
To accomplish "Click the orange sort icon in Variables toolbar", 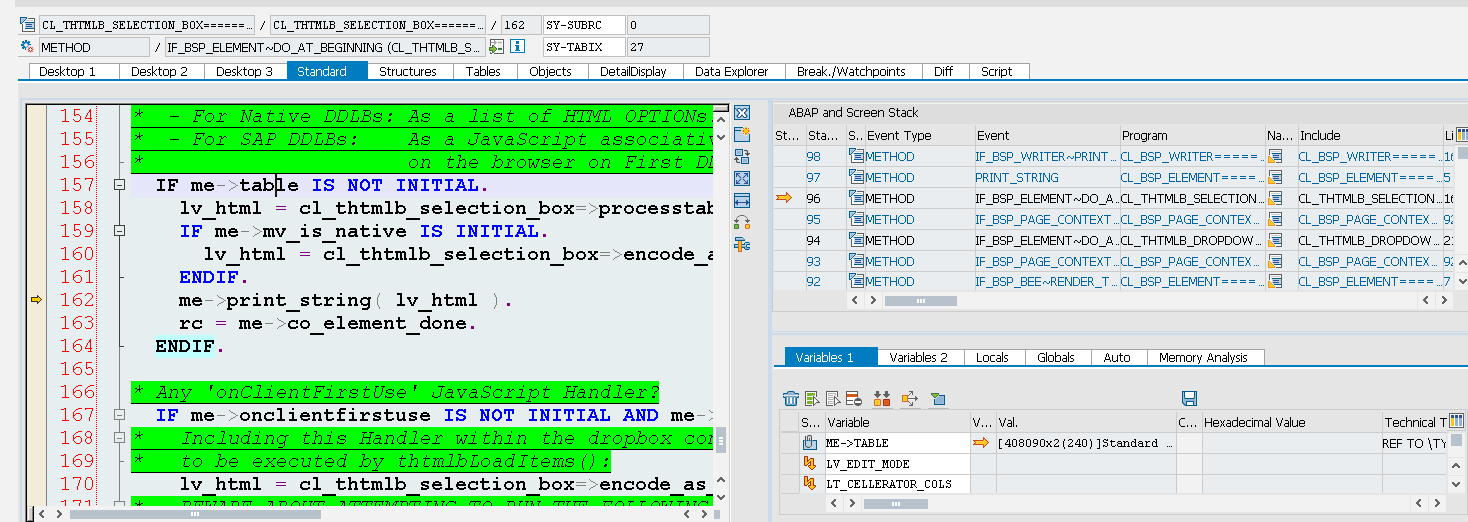I will pyautogui.click(x=882, y=398).
